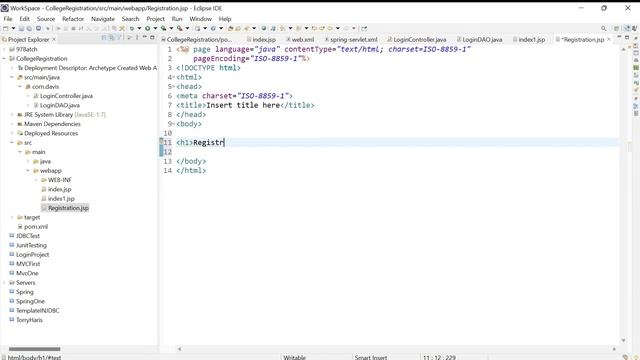Minimize the editor area
This screenshot has height=360, width=640.
tap(619, 38)
